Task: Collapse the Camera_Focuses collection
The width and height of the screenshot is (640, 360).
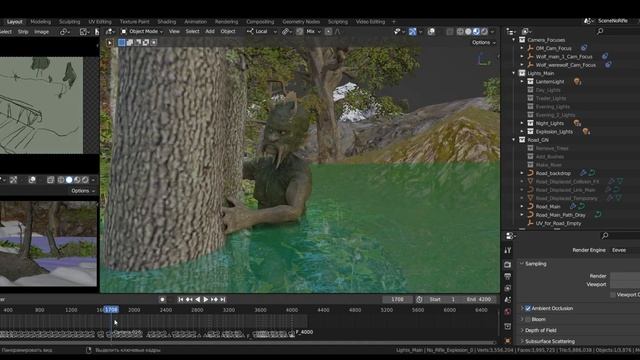Action: point(513,40)
